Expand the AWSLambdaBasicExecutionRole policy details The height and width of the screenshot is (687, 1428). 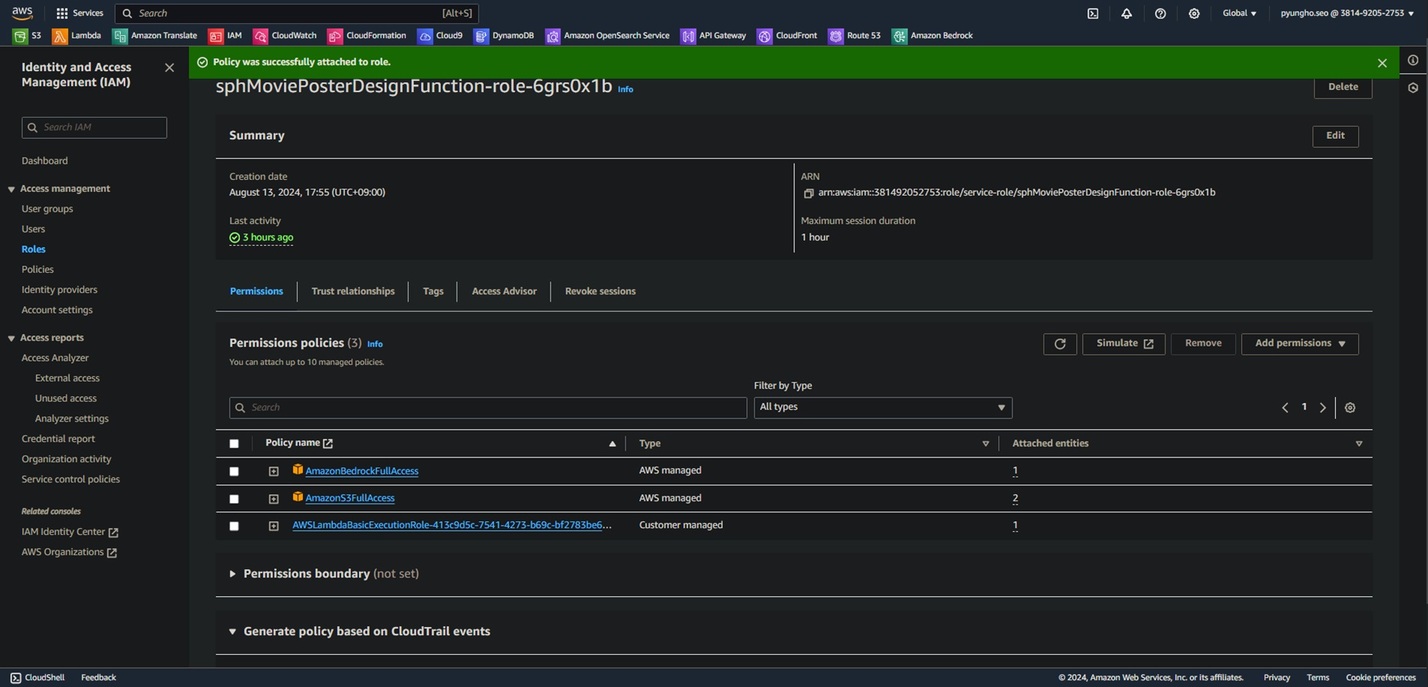(x=273, y=526)
